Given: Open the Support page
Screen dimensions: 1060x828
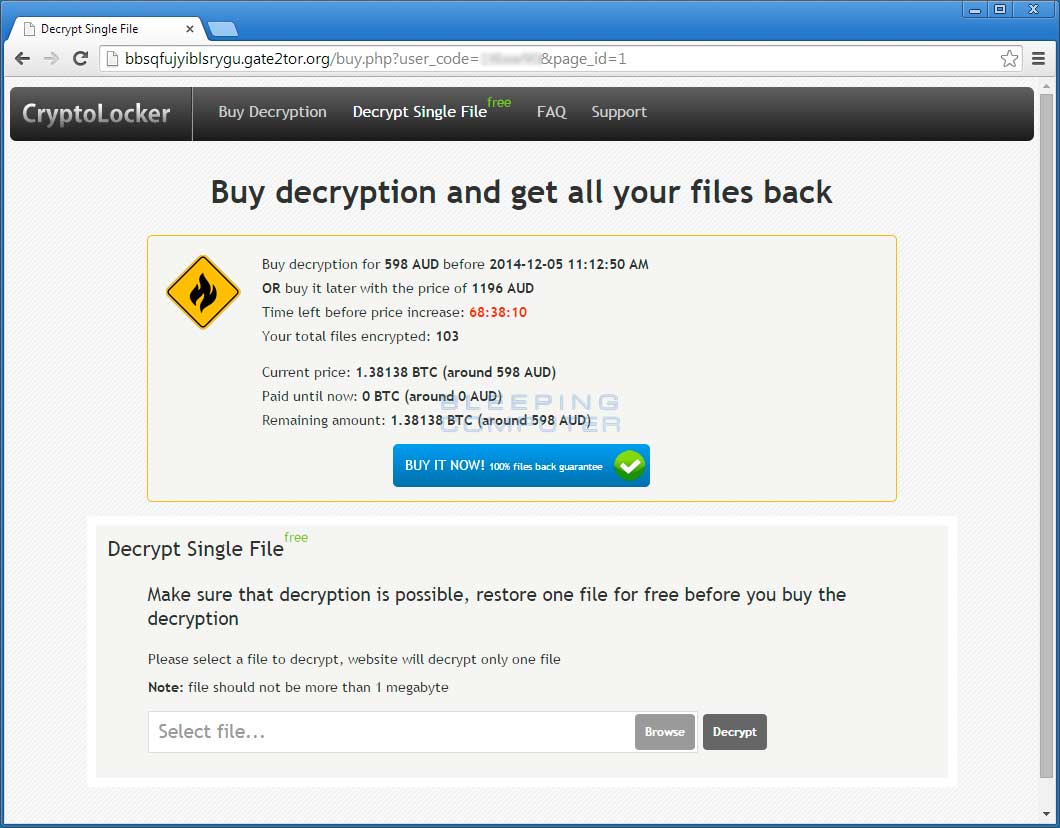Looking at the screenshot, I should pos(619,112).
